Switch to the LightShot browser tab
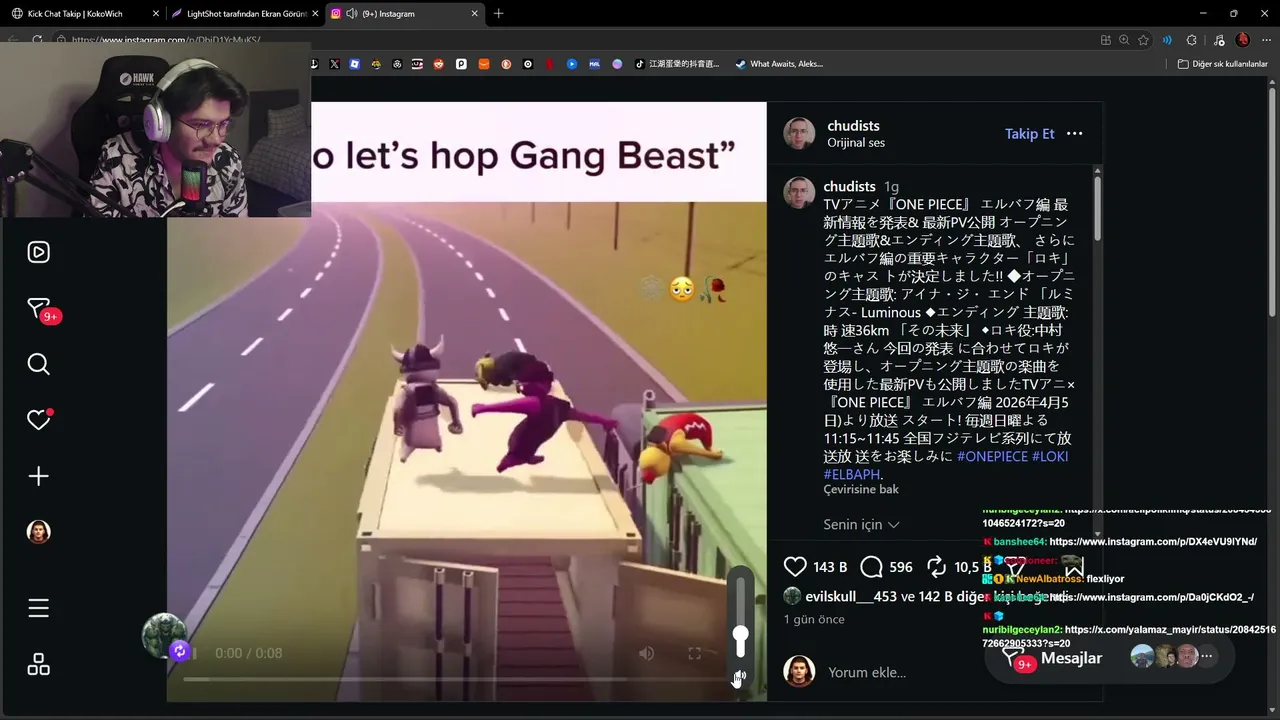The height and width of the screenshot is (720, 1280). [x=245, y=14]
